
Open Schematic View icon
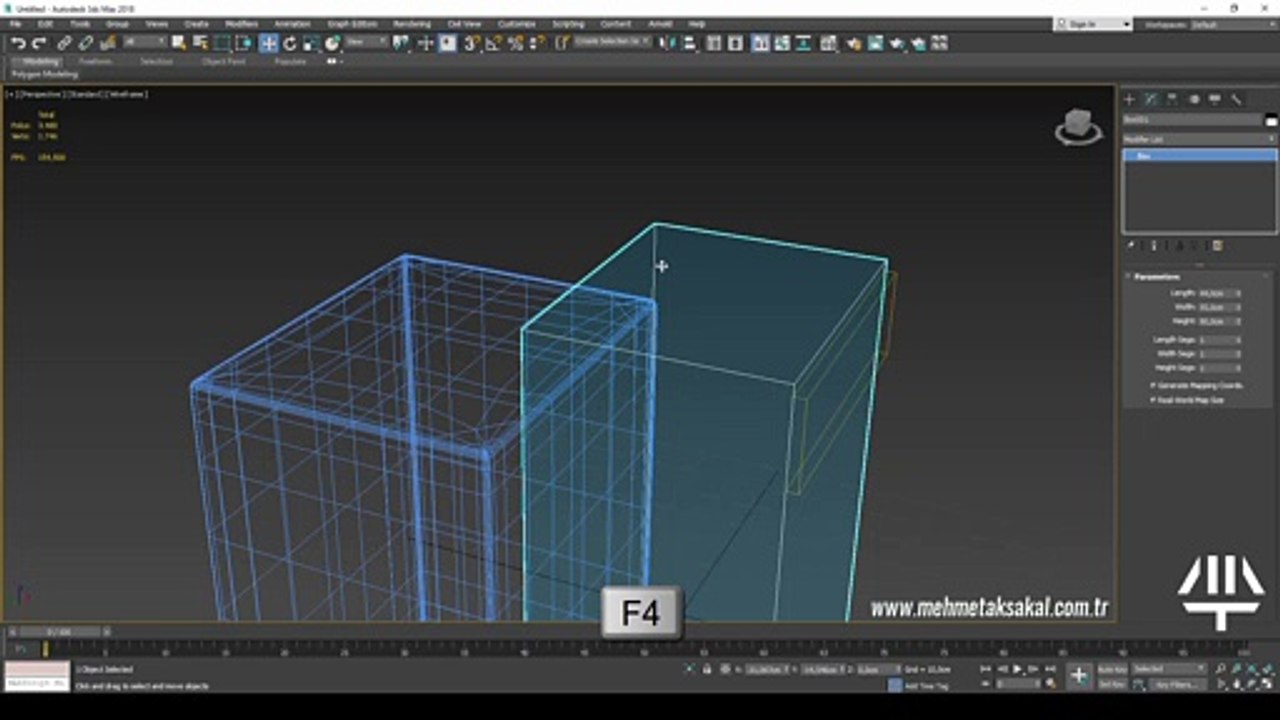click(803, 43)
